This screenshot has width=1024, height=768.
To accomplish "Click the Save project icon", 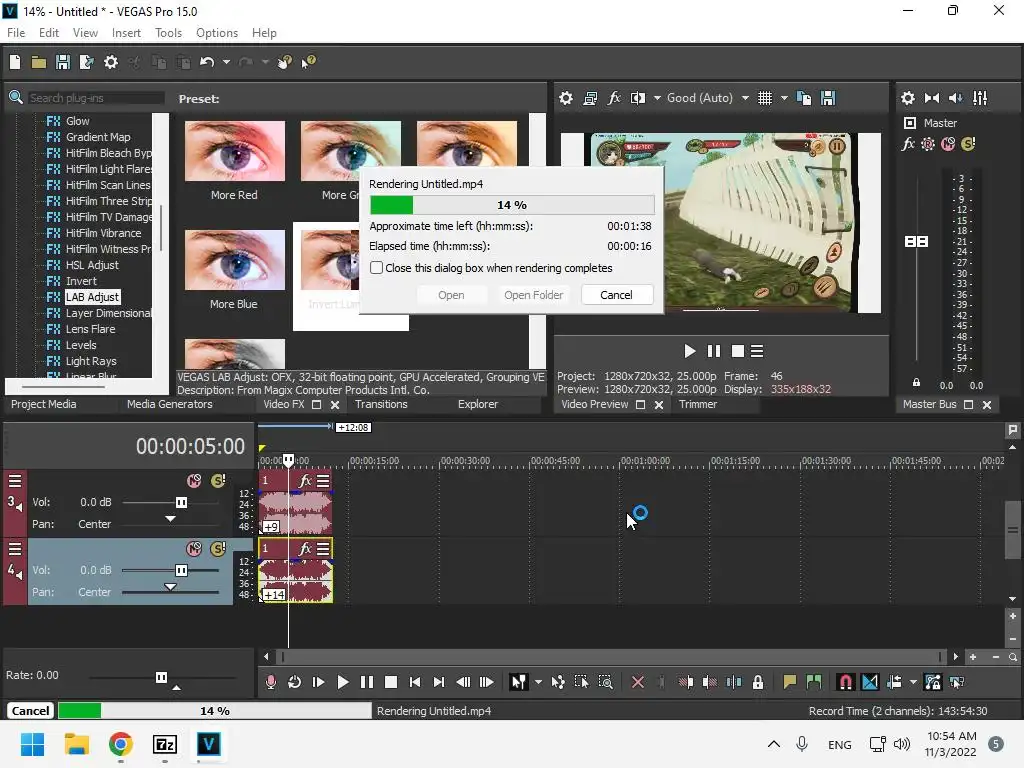I will 63,62.
